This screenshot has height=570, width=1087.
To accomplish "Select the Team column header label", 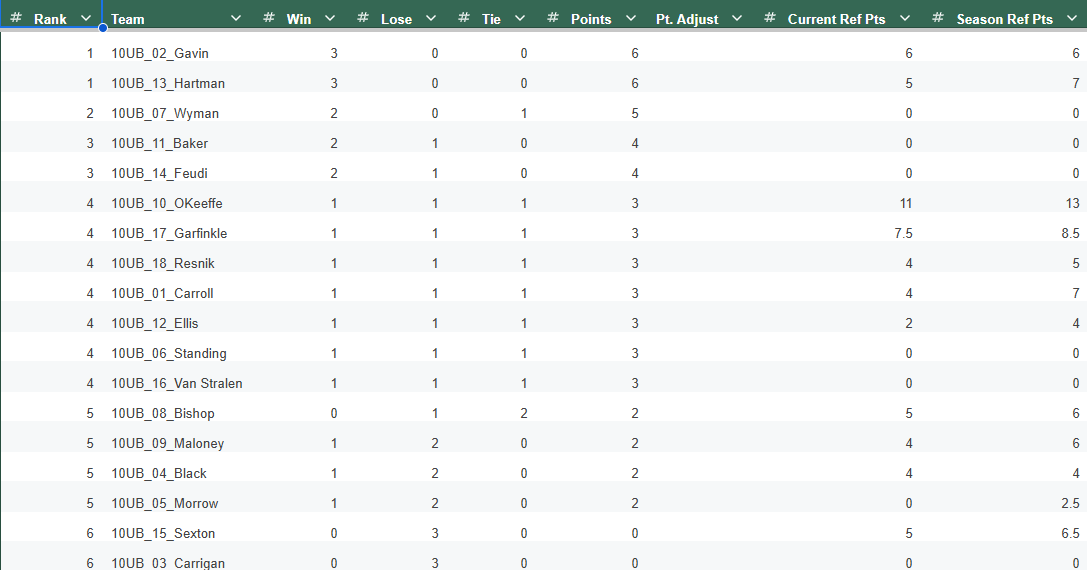I will pyautogui.click(x=128, y=19).
